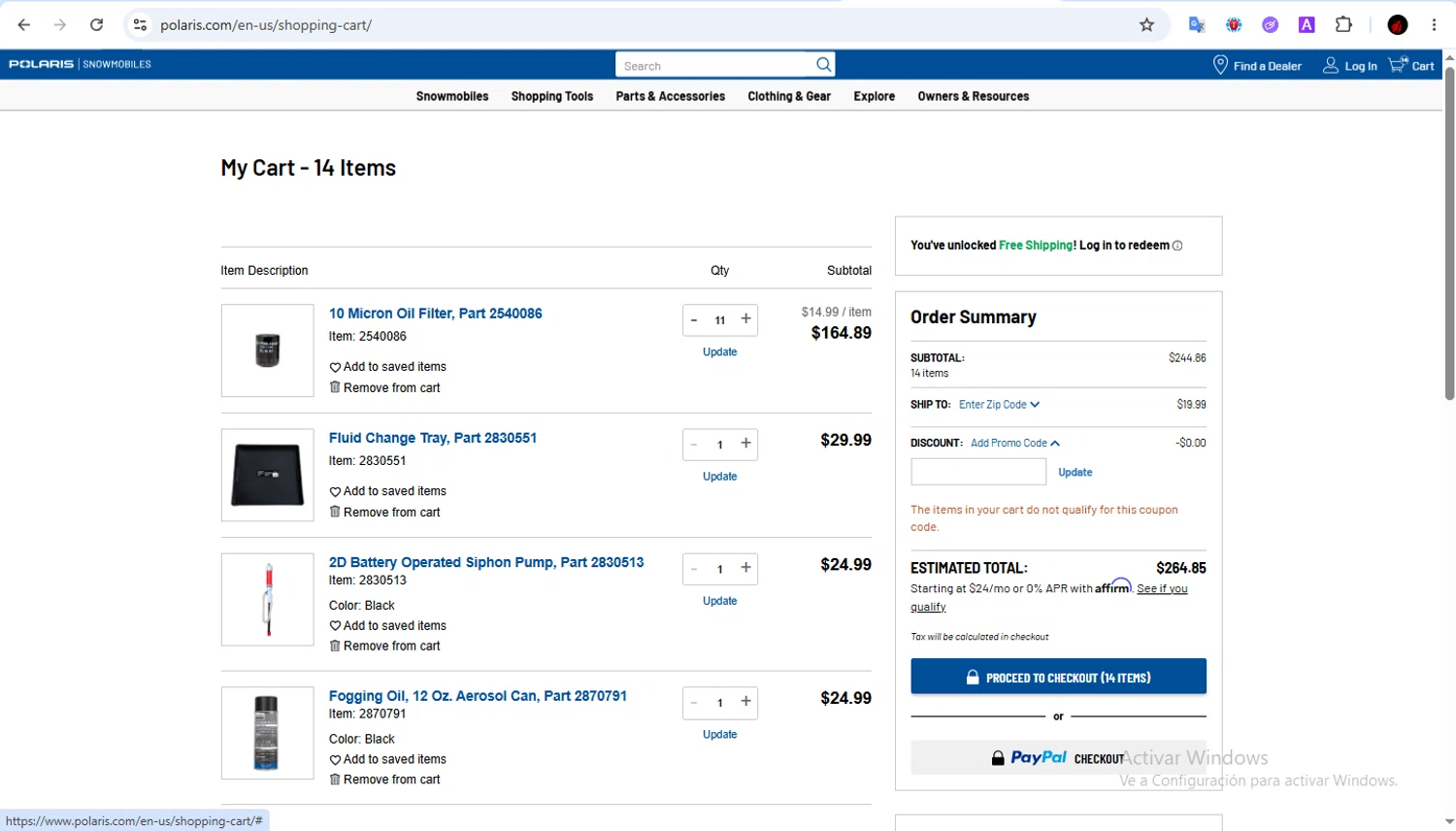
Task: Remove Fluid Change Tray from cart
Action: 385,512
